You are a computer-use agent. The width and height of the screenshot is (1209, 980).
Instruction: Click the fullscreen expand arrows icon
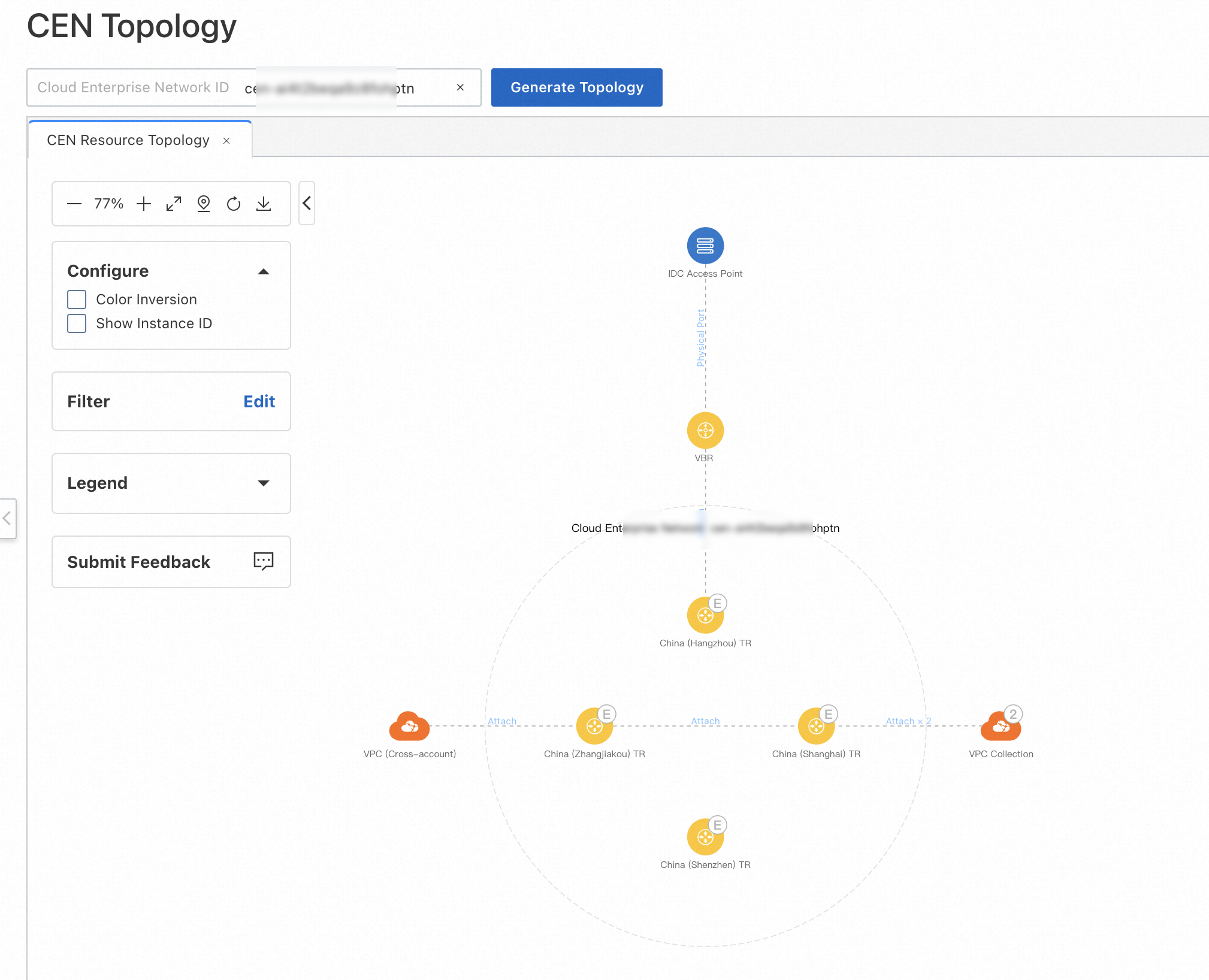coord(174,204)
